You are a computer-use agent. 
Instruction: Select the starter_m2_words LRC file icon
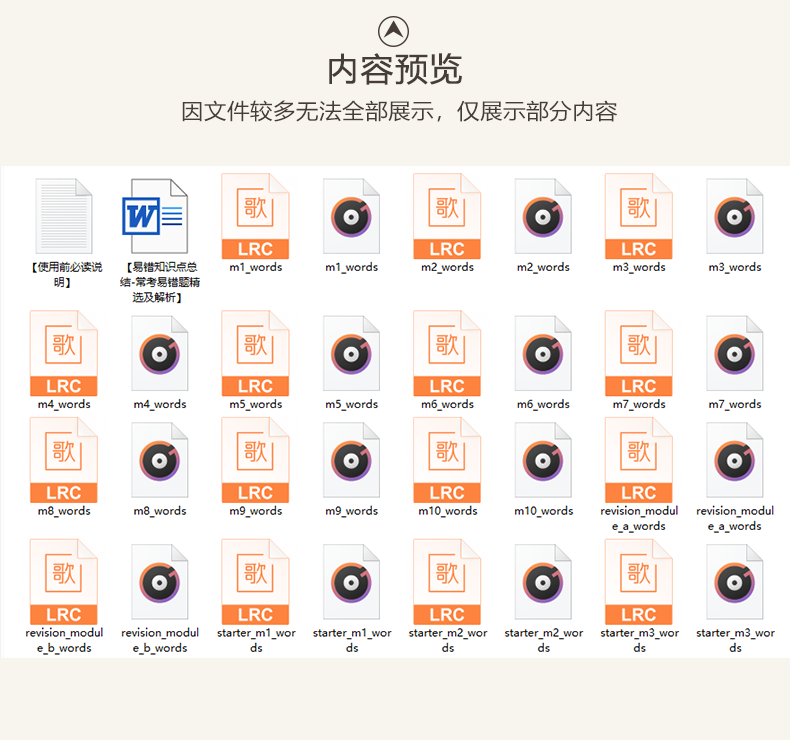[447, 582]
